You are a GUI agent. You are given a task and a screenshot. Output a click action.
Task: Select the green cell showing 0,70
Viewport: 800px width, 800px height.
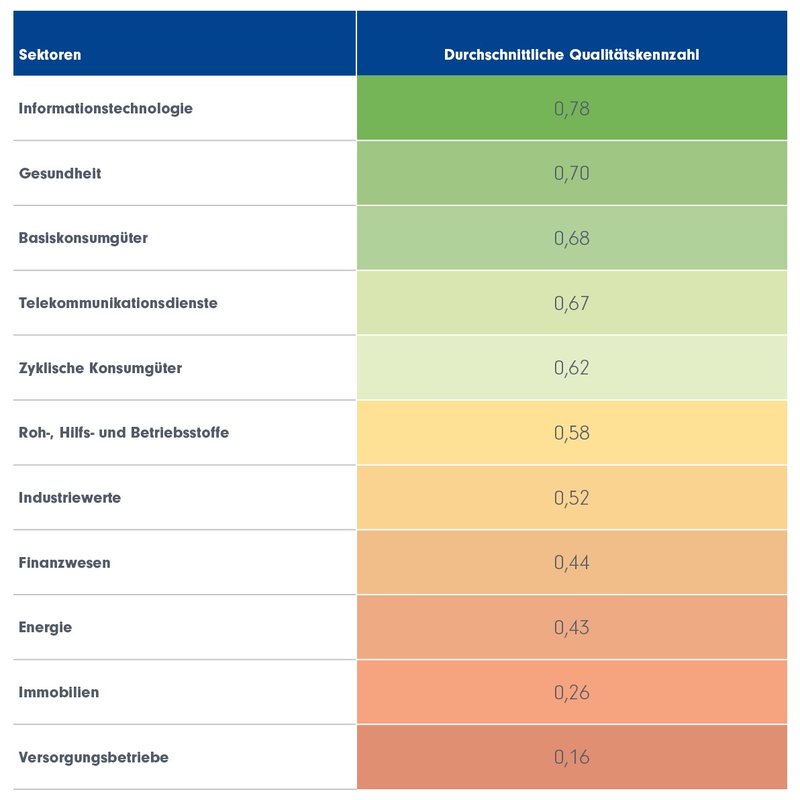point(572,173)
